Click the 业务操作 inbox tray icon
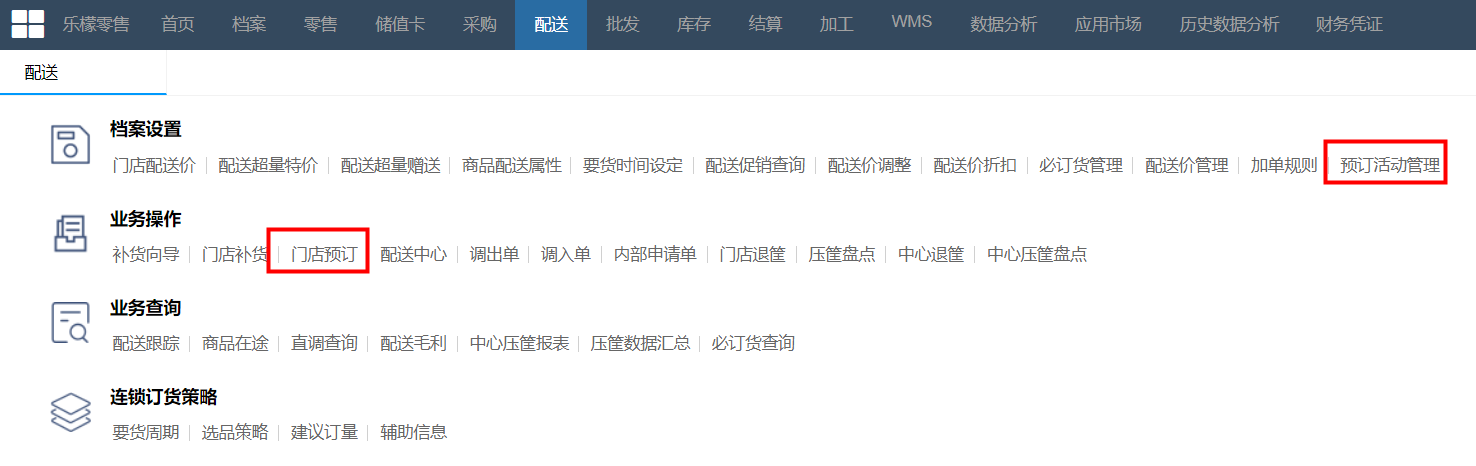The width and height of the screenshot is (1476, 466). (71, 234)
